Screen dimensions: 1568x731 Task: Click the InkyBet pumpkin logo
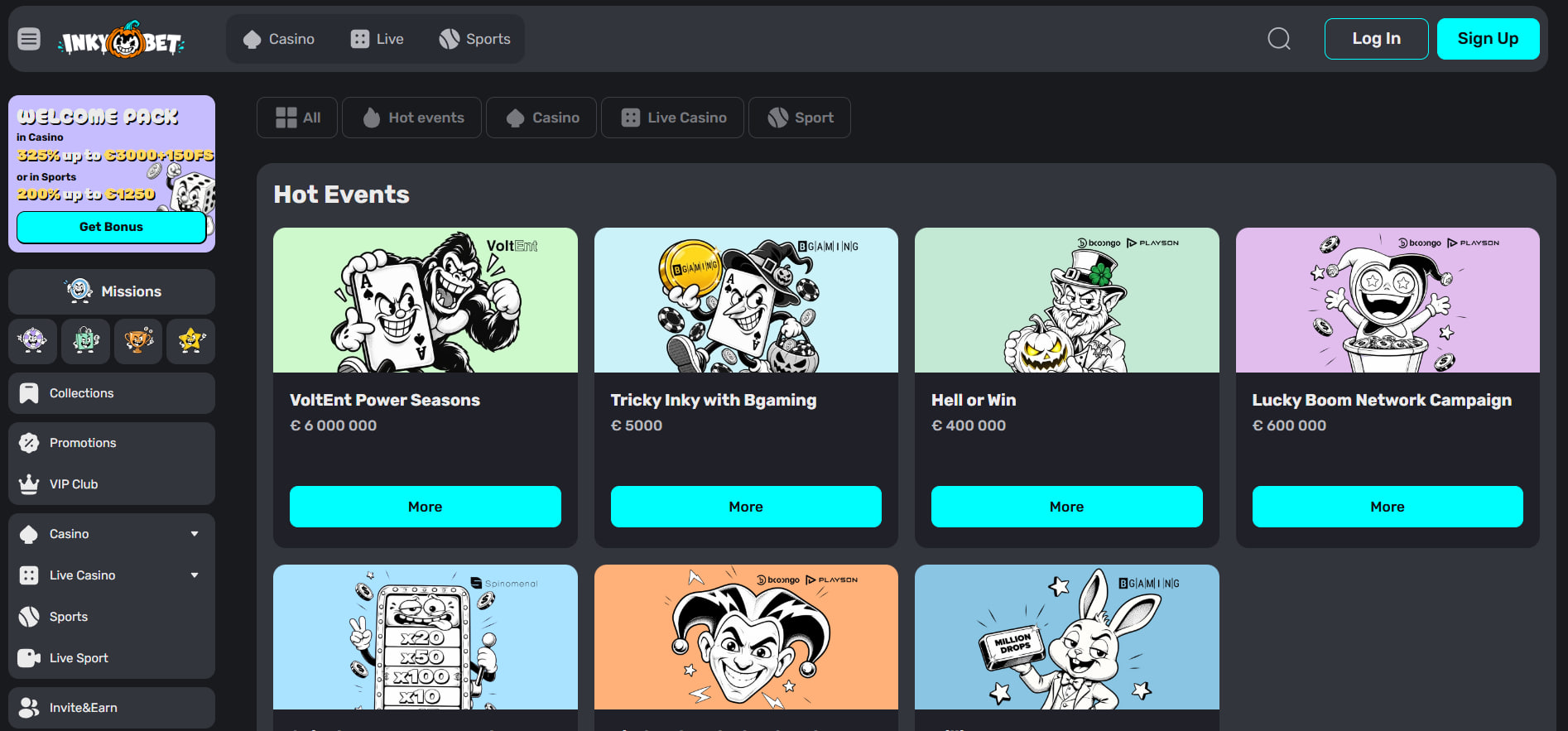click(x=122, y=40)
